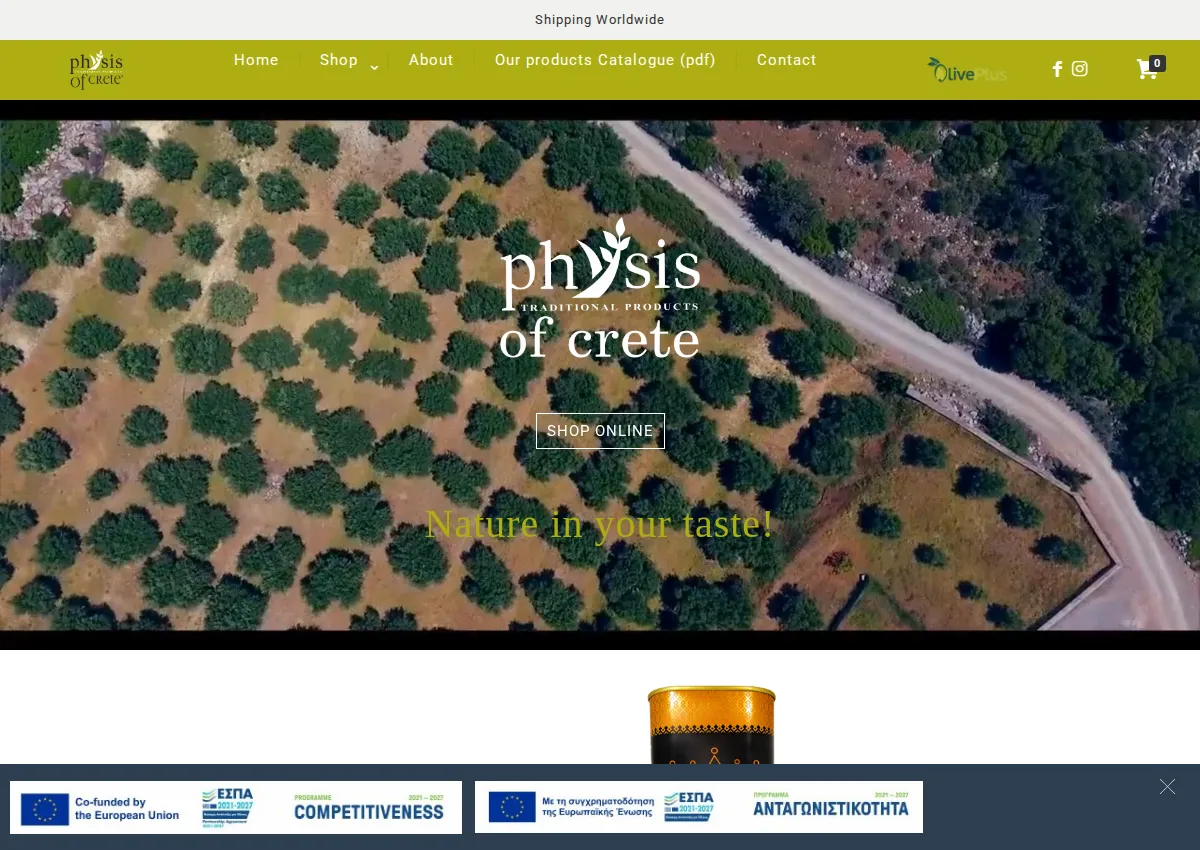Close the funding banner with X

(1167, 787)
